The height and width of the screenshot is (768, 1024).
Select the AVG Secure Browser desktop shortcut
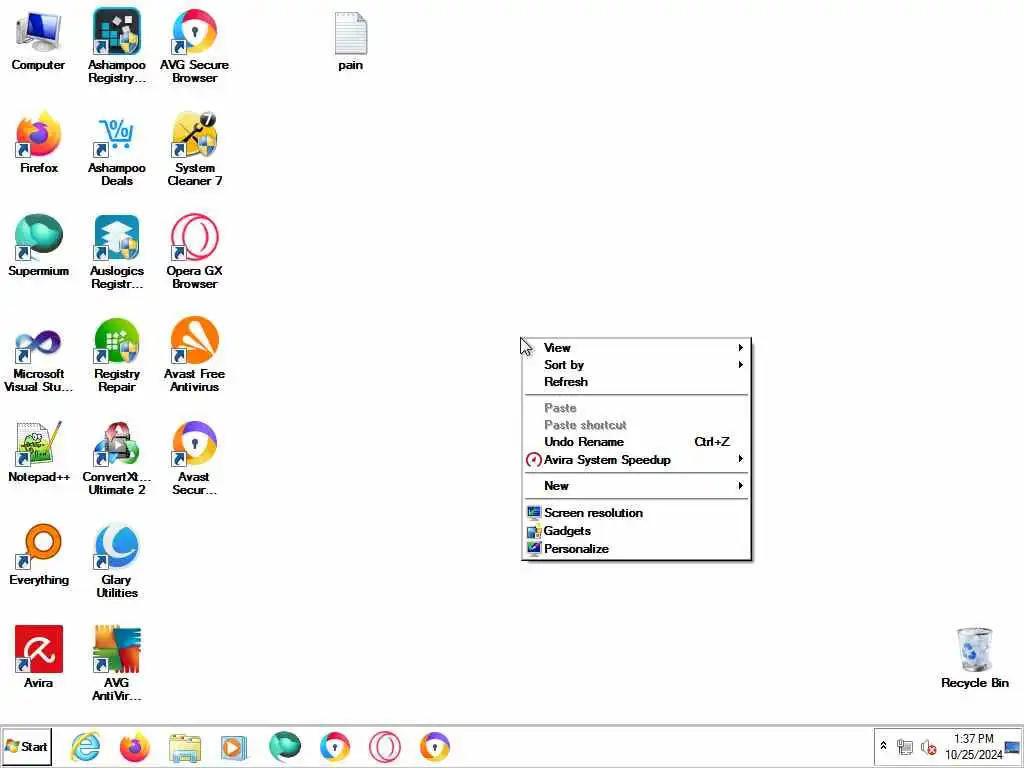(195, 46)
